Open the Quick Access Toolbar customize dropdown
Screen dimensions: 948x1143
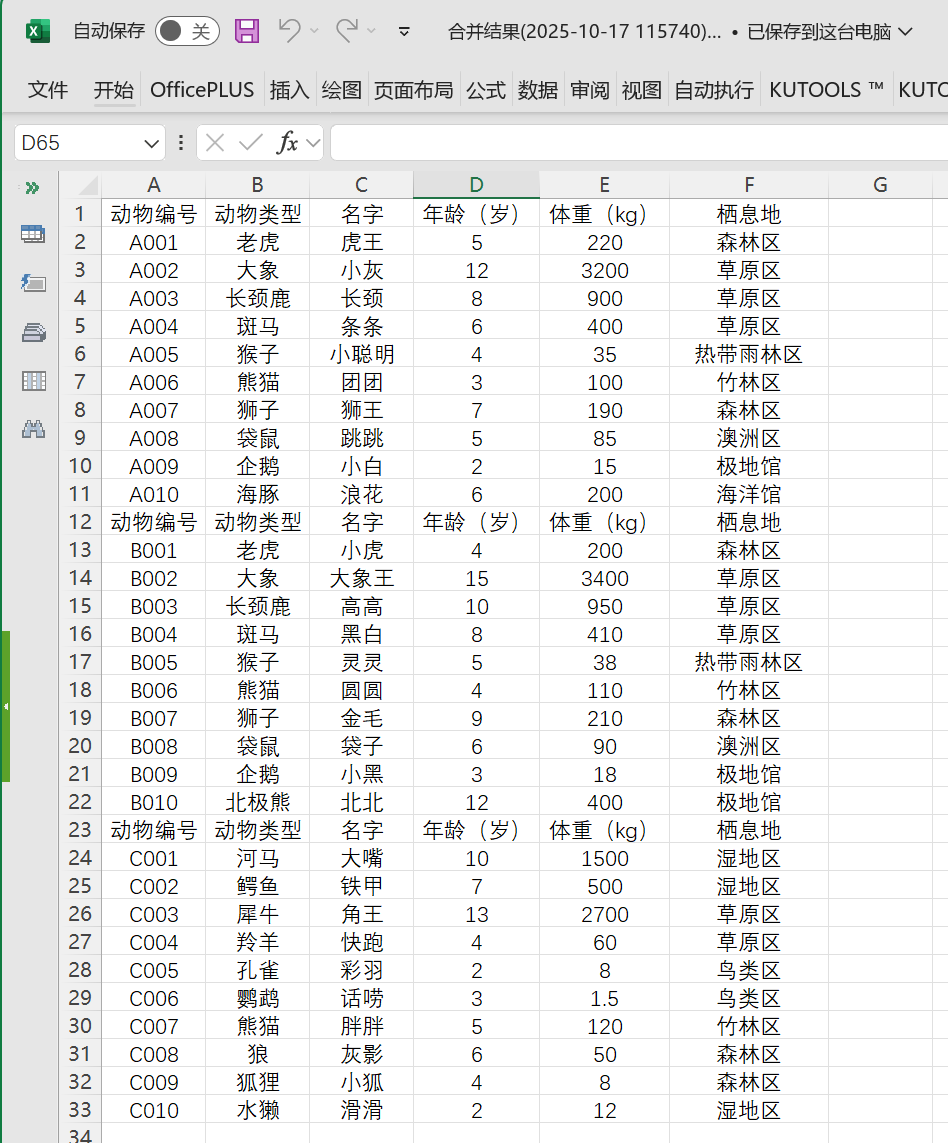403,31
